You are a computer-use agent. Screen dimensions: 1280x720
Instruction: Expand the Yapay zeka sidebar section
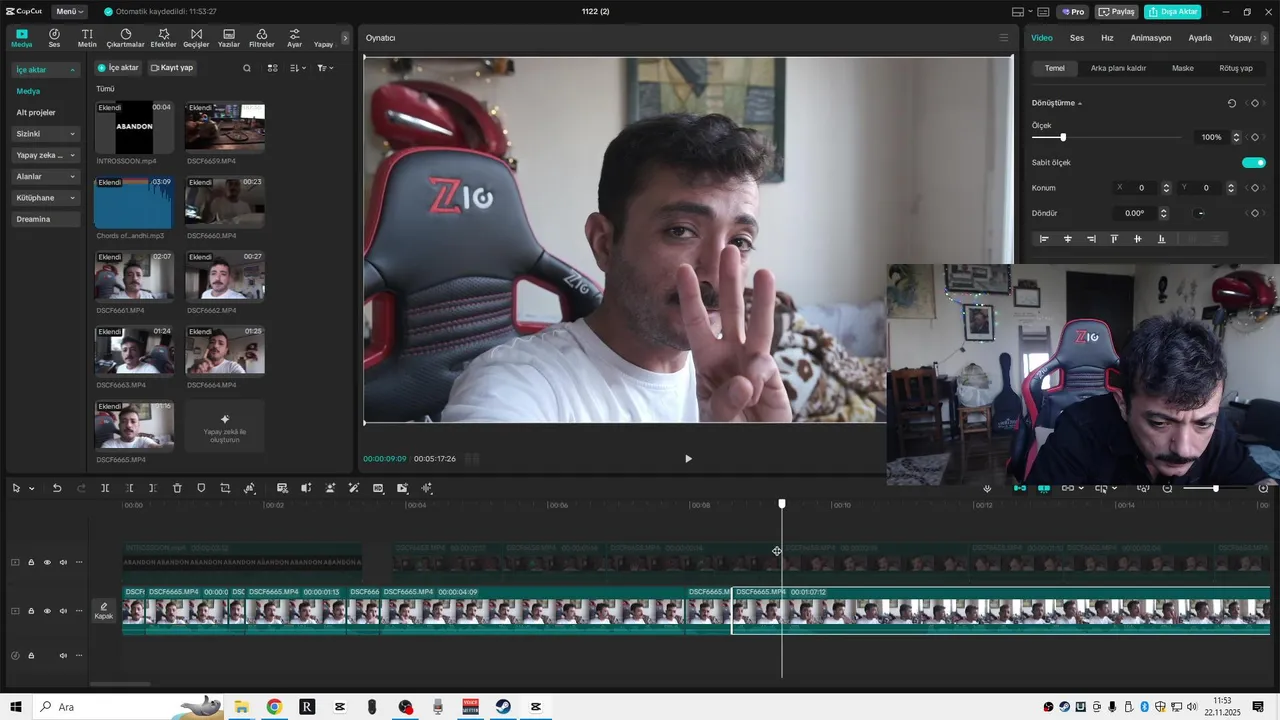[x=46, y=155]
